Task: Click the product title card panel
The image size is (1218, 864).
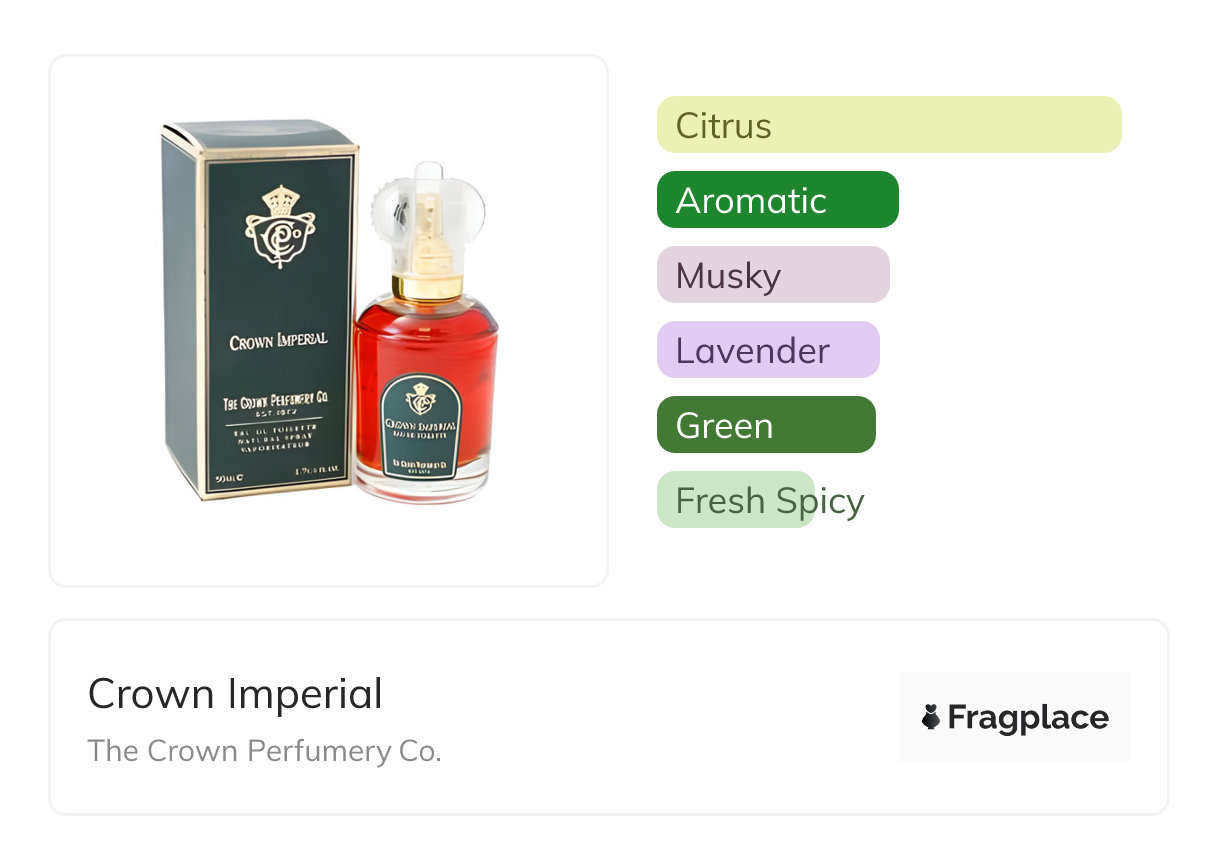Action: (609, 717)
